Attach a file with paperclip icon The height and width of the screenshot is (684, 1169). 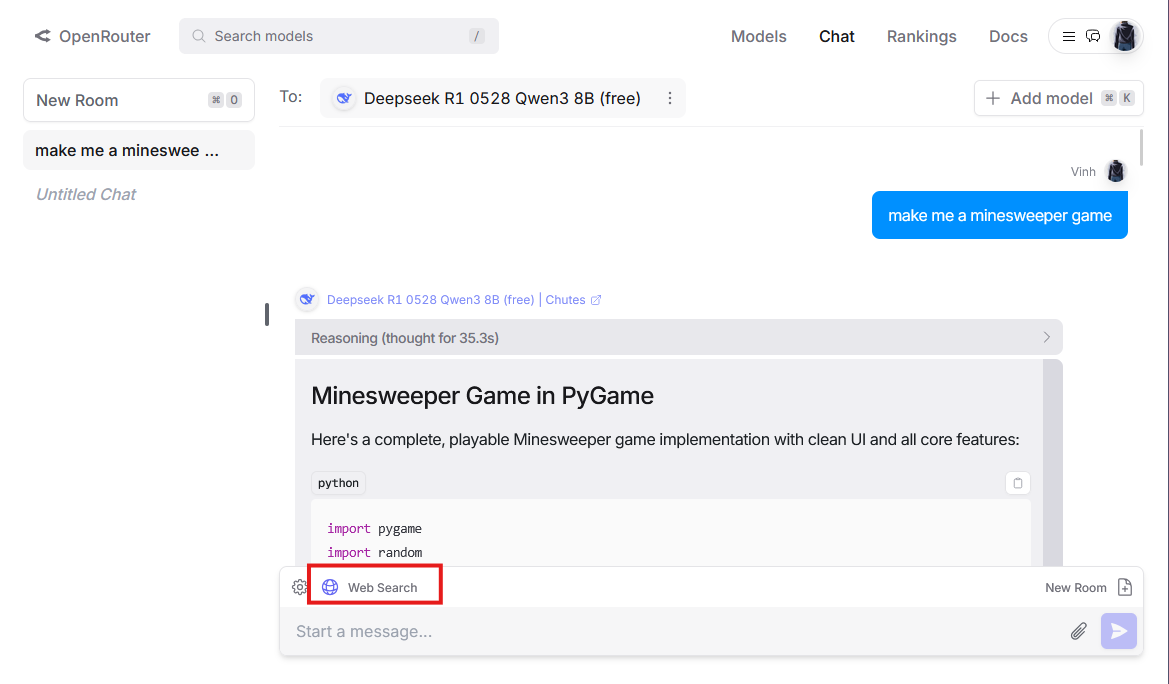pos(1078,632)
